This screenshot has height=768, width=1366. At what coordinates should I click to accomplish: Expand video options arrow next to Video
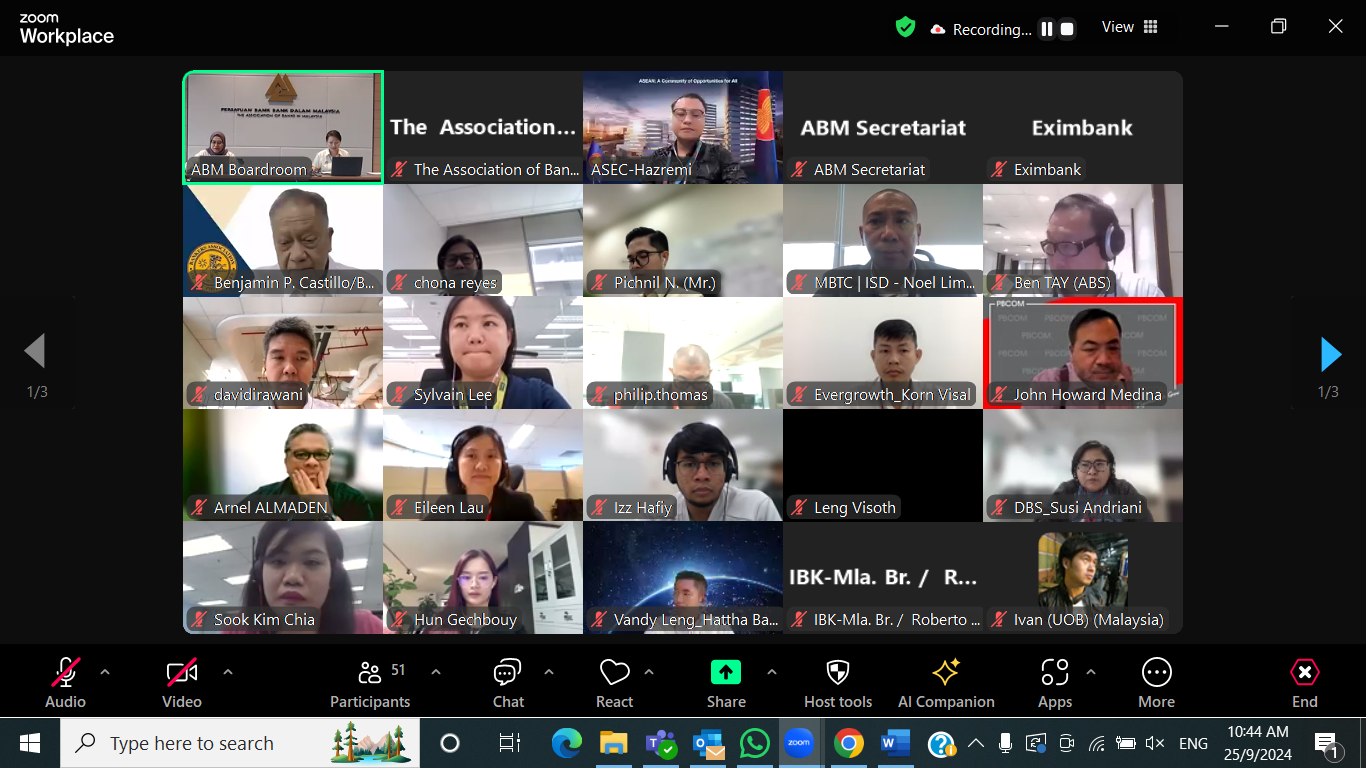coord(228,672)
